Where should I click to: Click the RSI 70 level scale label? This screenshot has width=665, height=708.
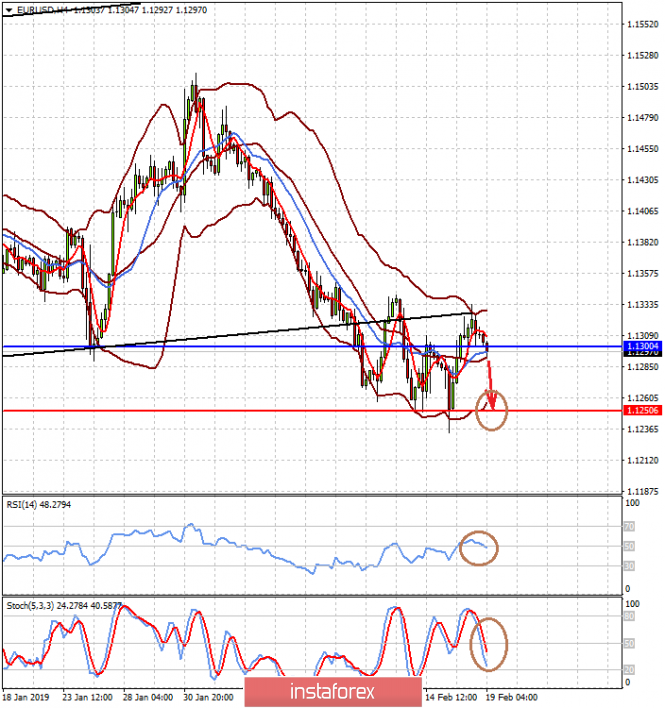click(x=631, y=525)
